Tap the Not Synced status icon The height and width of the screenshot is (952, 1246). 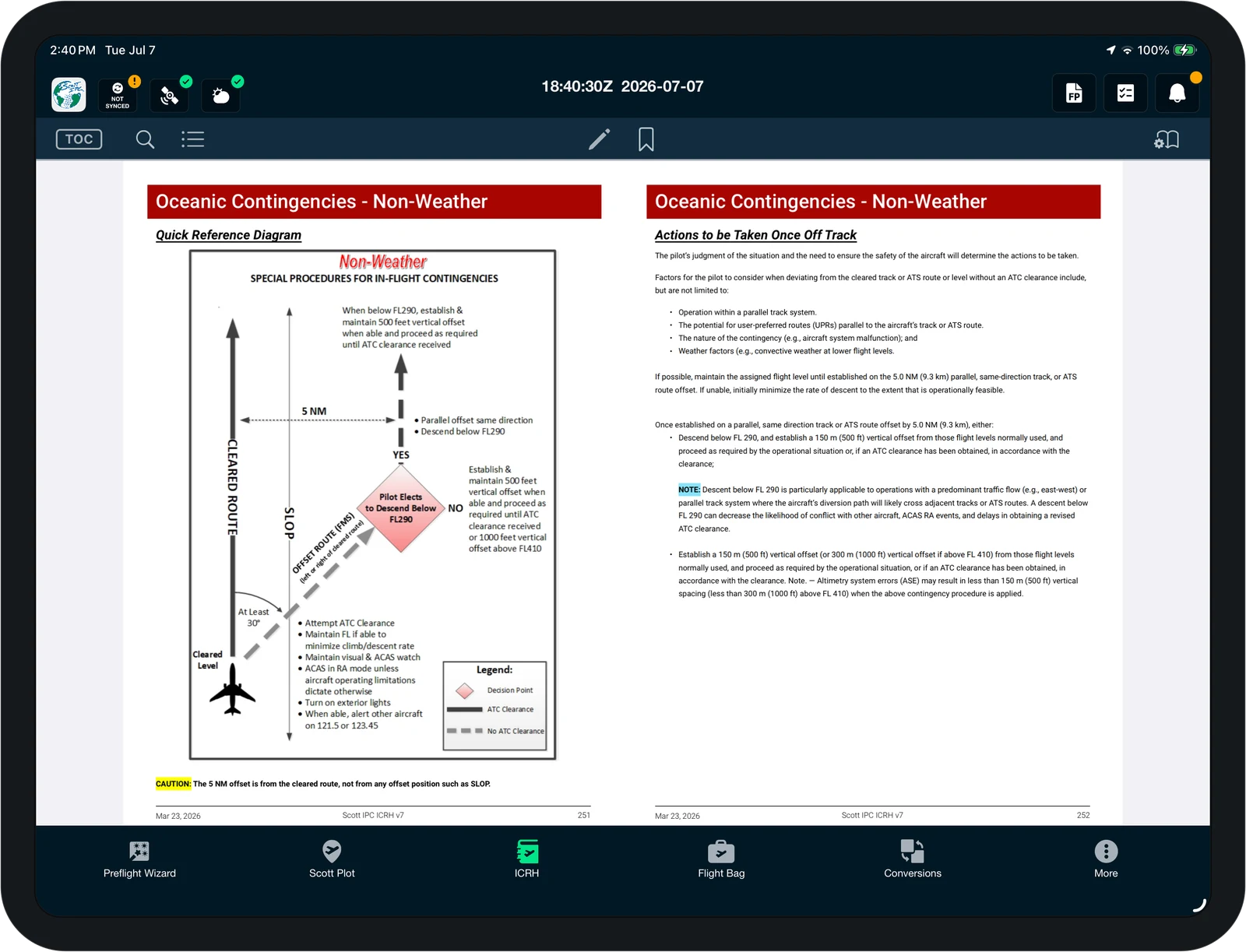(118, 95)
